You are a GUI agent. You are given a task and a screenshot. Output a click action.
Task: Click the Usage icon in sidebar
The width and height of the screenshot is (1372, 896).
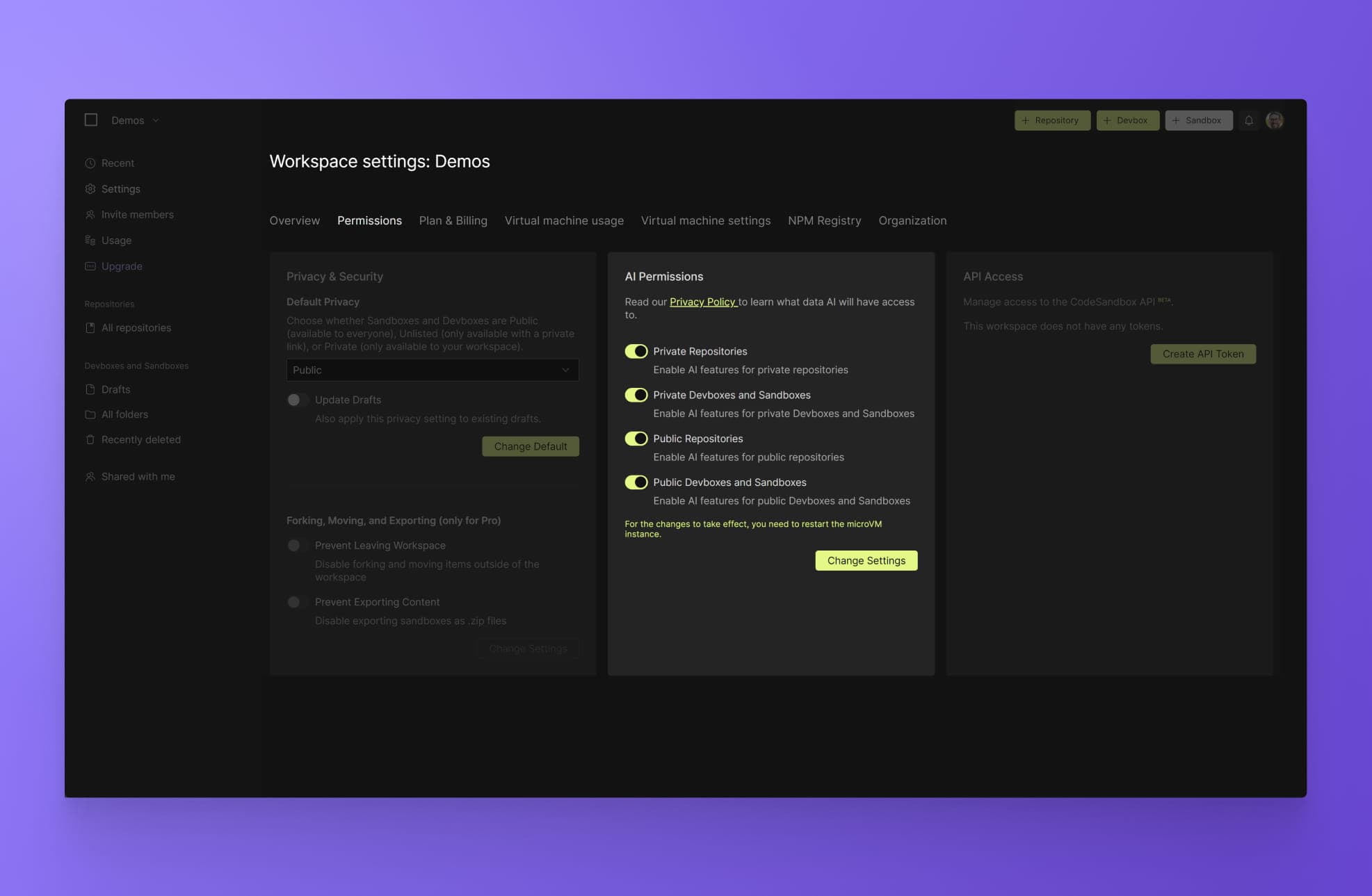[90, 241]
